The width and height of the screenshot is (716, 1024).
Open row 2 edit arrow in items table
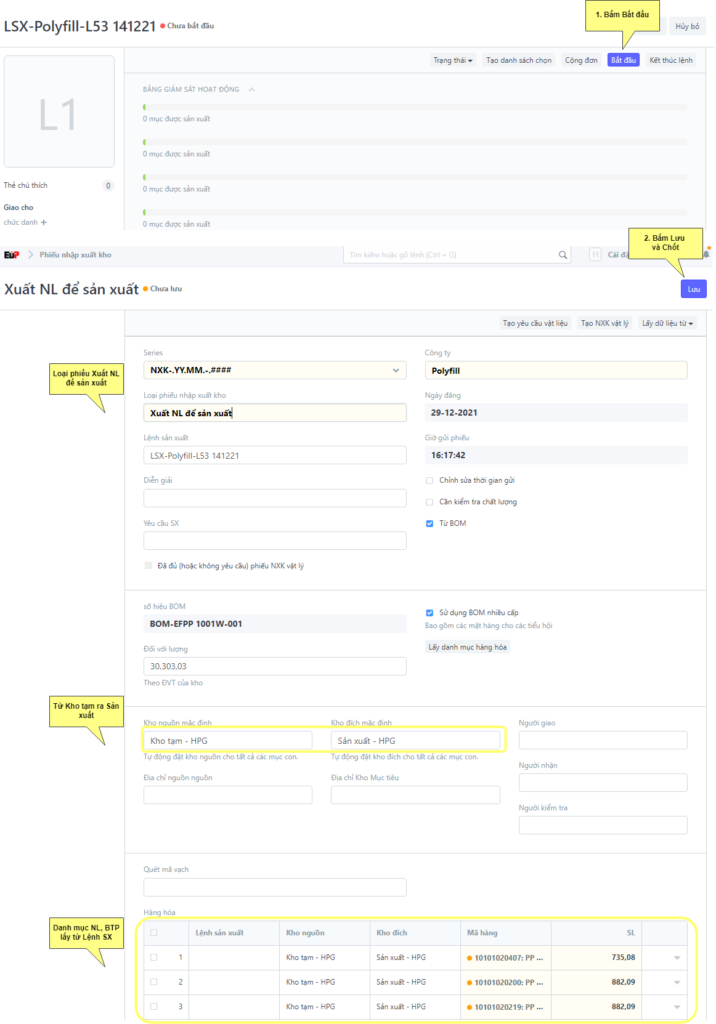tap(676, 982)
